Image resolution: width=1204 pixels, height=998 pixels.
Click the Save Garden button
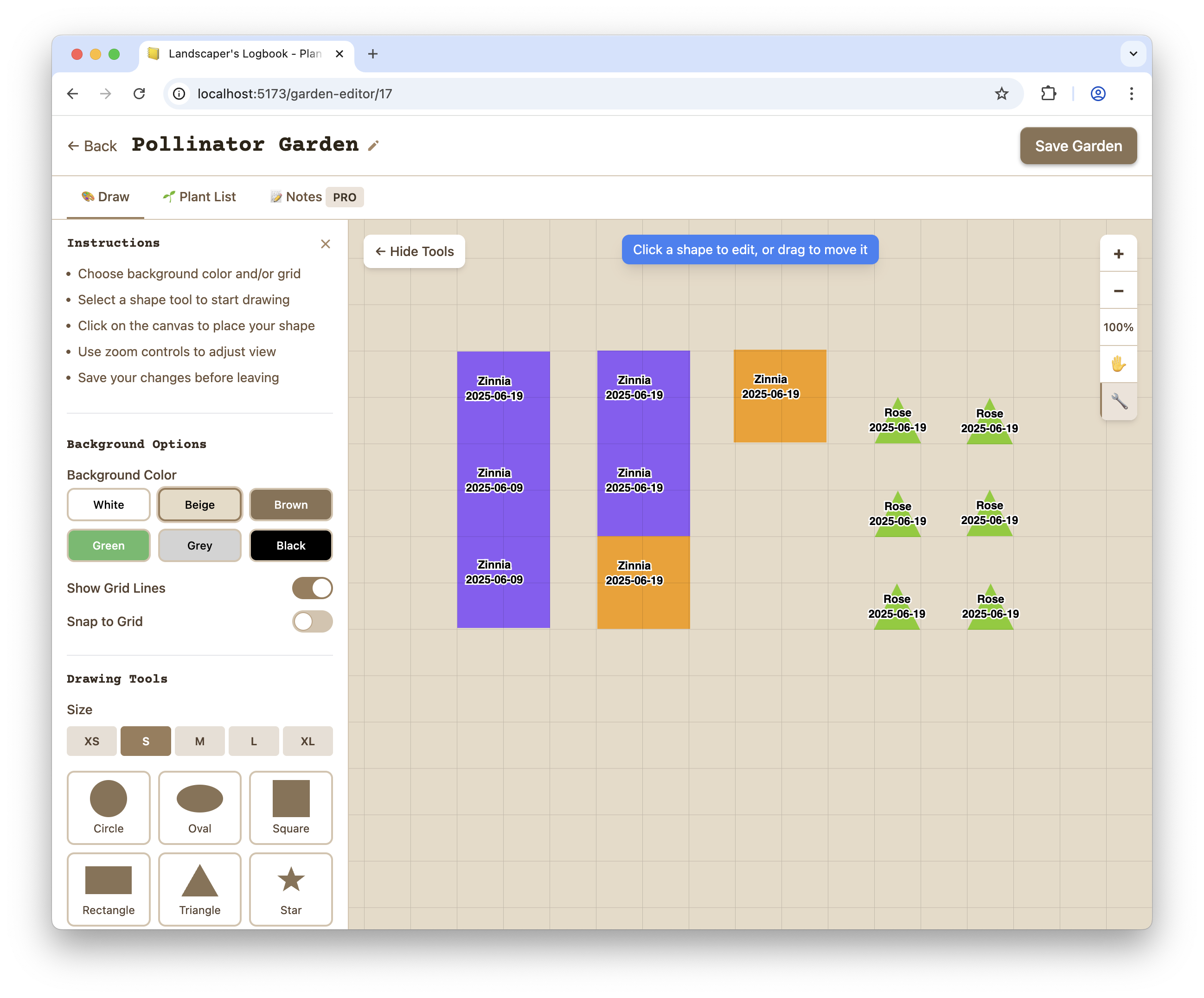coord(1078,146)
